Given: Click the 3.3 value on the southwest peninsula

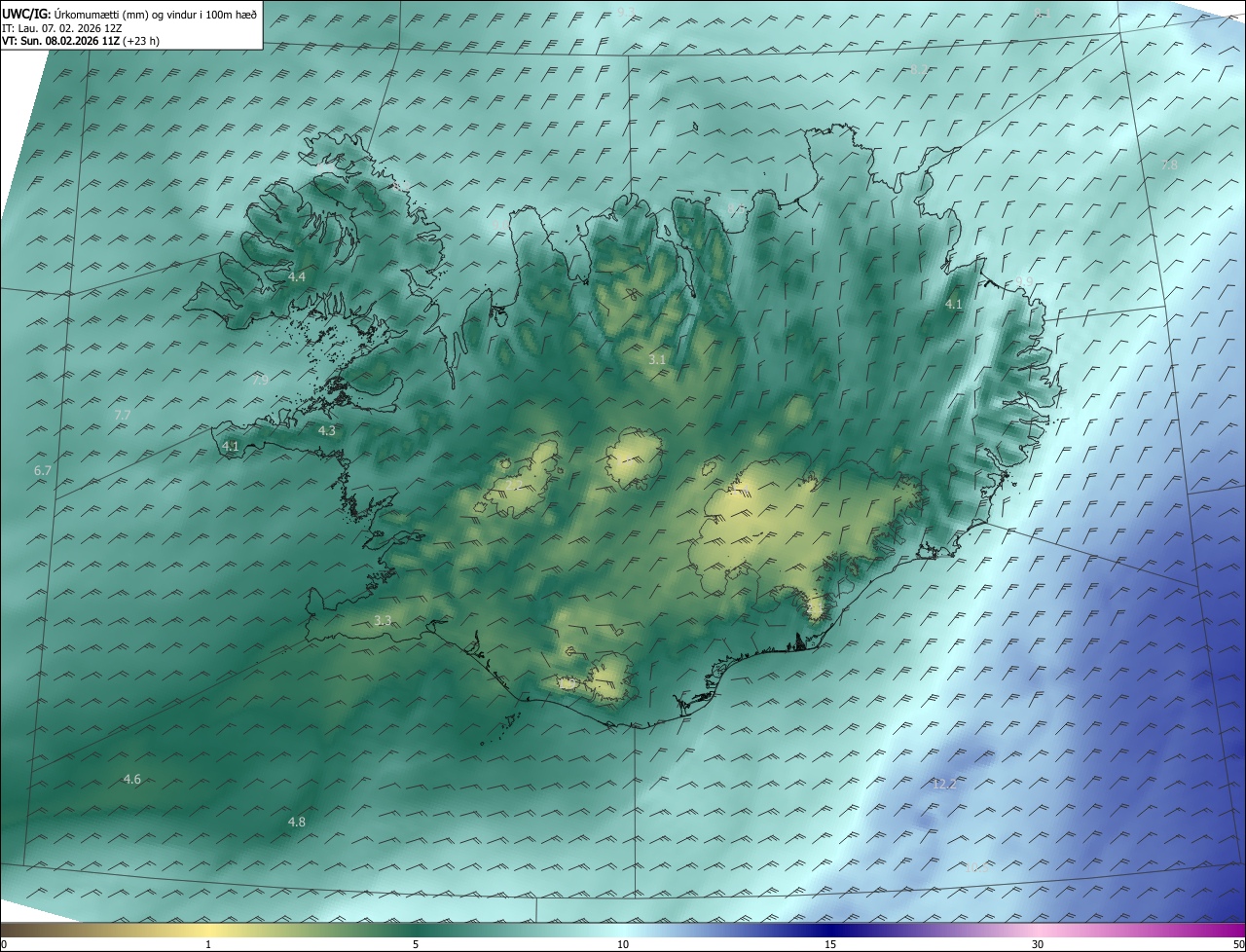Looking at the screenshot, I should coord(383,620).
